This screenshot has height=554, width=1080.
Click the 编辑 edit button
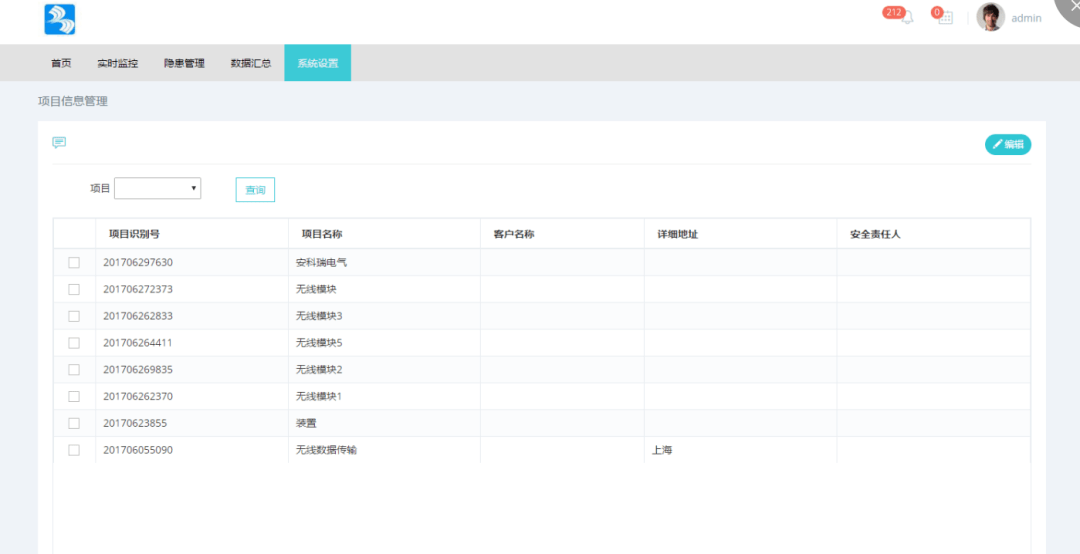click(x=1007, y=144)
